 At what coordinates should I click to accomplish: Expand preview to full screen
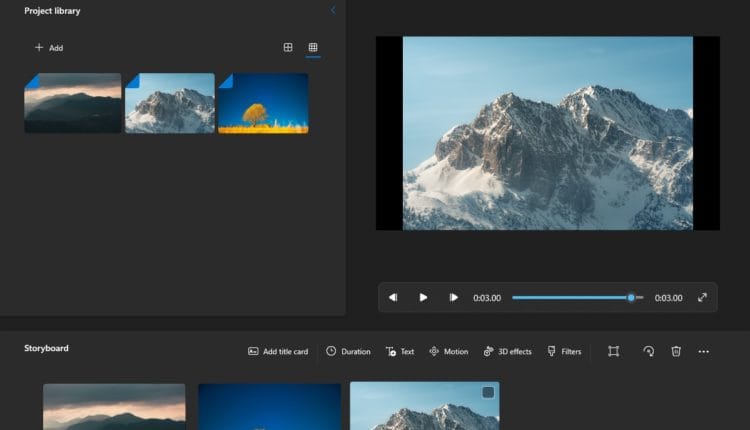point(702,297)
